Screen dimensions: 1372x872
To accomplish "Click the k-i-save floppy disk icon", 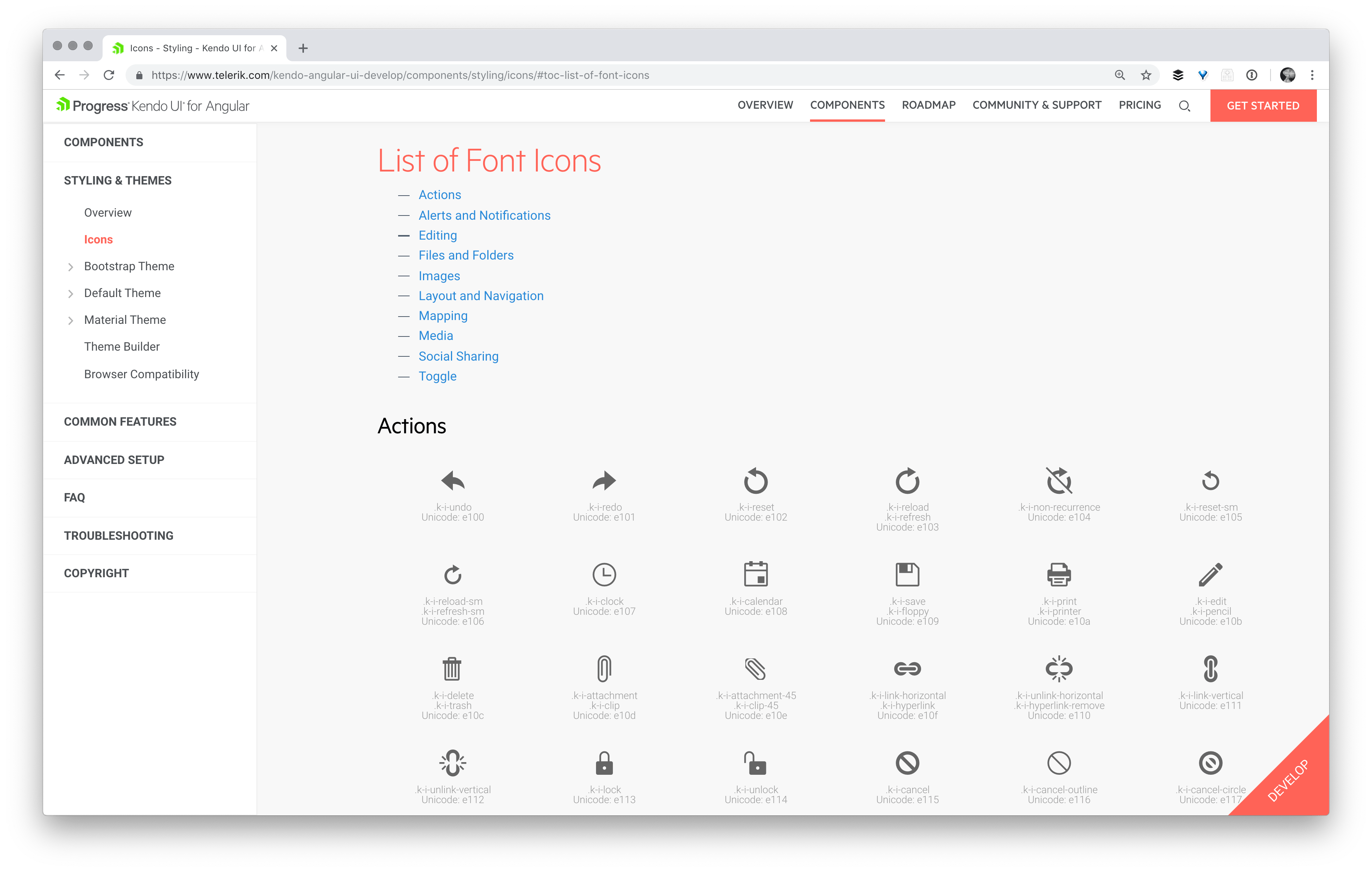I will click(x=907, y=574).
